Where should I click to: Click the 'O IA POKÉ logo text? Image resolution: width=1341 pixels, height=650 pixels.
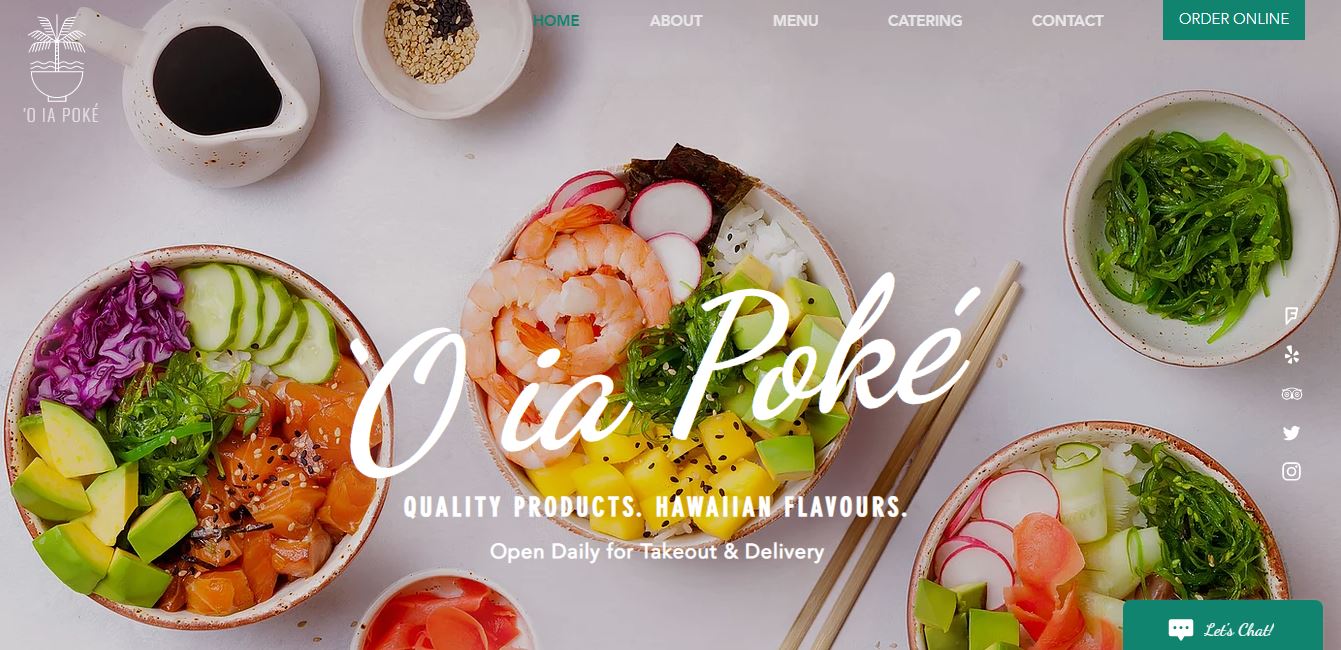61,115
